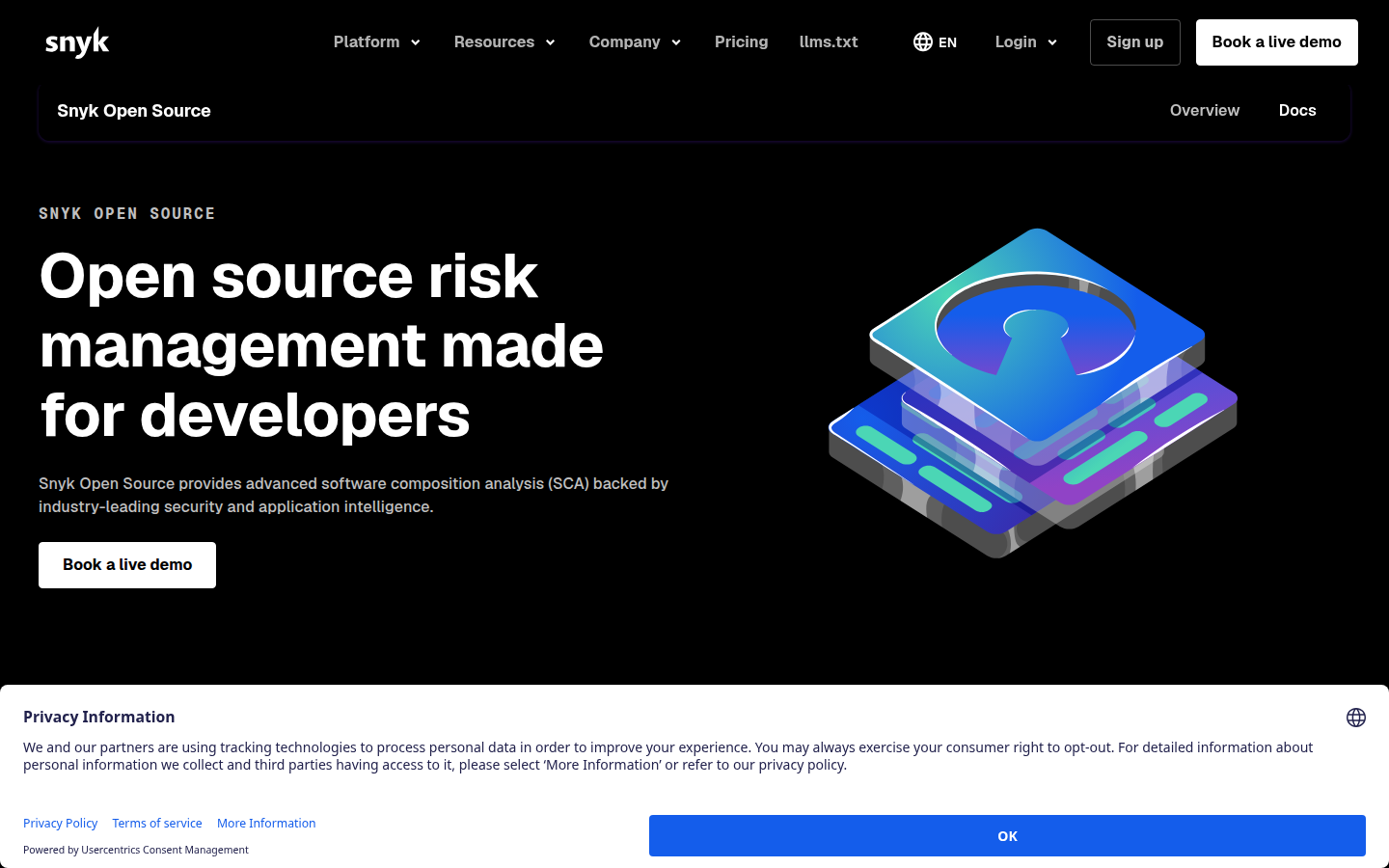The image size is (1389, 868).
Task: Accept cookies with the OK button
Action: [1007, 836]
